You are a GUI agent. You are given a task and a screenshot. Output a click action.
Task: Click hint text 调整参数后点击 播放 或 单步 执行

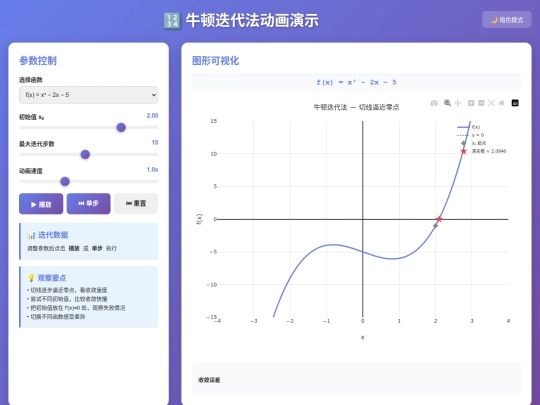(x=72, y=248)
